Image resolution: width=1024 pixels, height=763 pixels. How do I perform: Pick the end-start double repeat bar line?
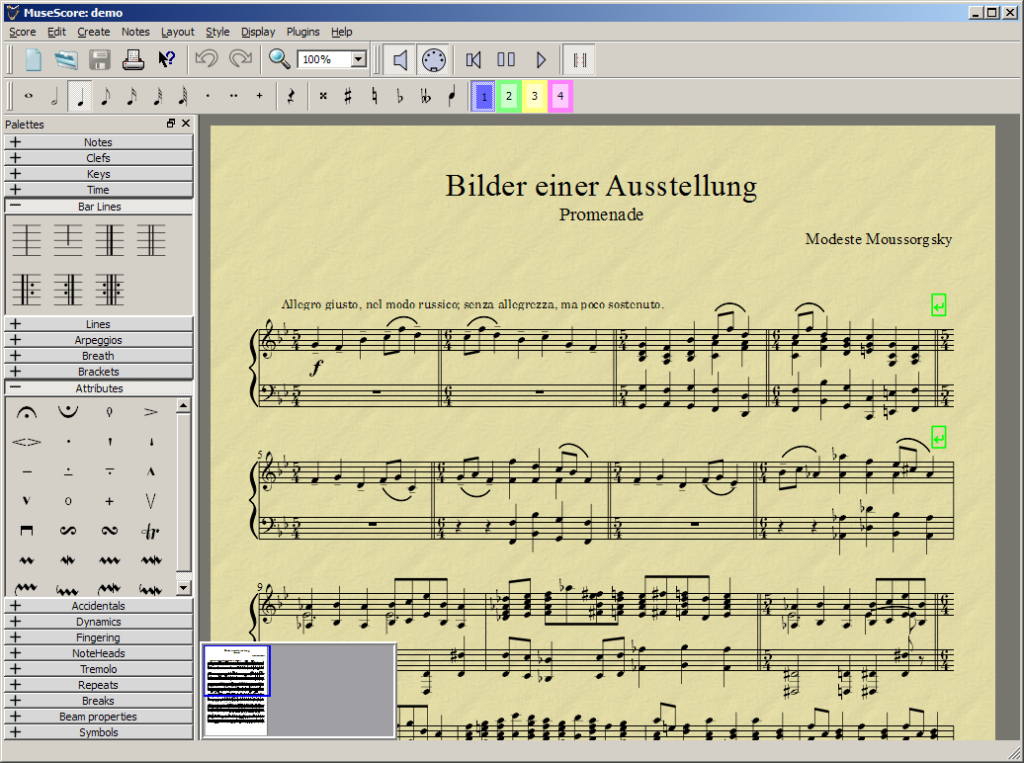(x=110, y=289)
